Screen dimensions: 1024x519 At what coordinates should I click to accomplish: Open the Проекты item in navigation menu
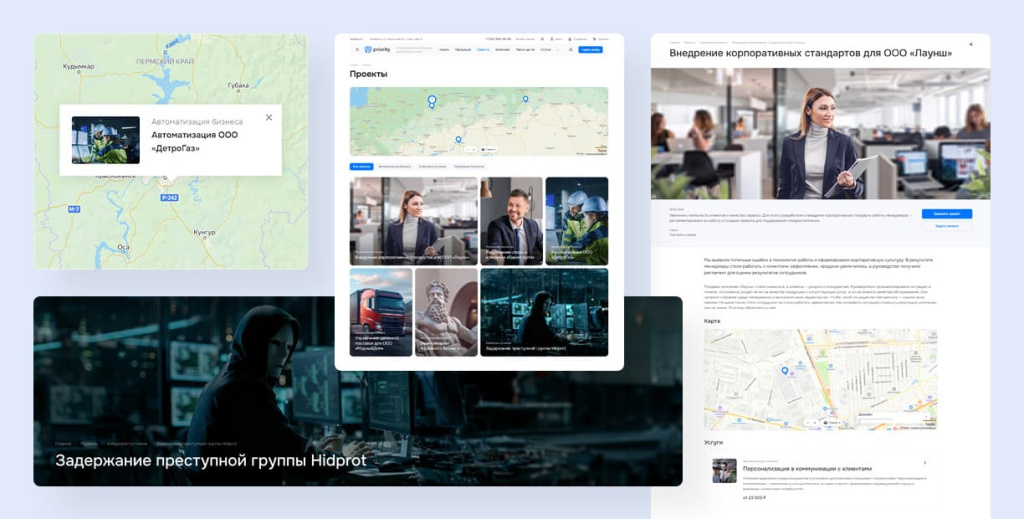pyautogui.click(x=483, y=49)
